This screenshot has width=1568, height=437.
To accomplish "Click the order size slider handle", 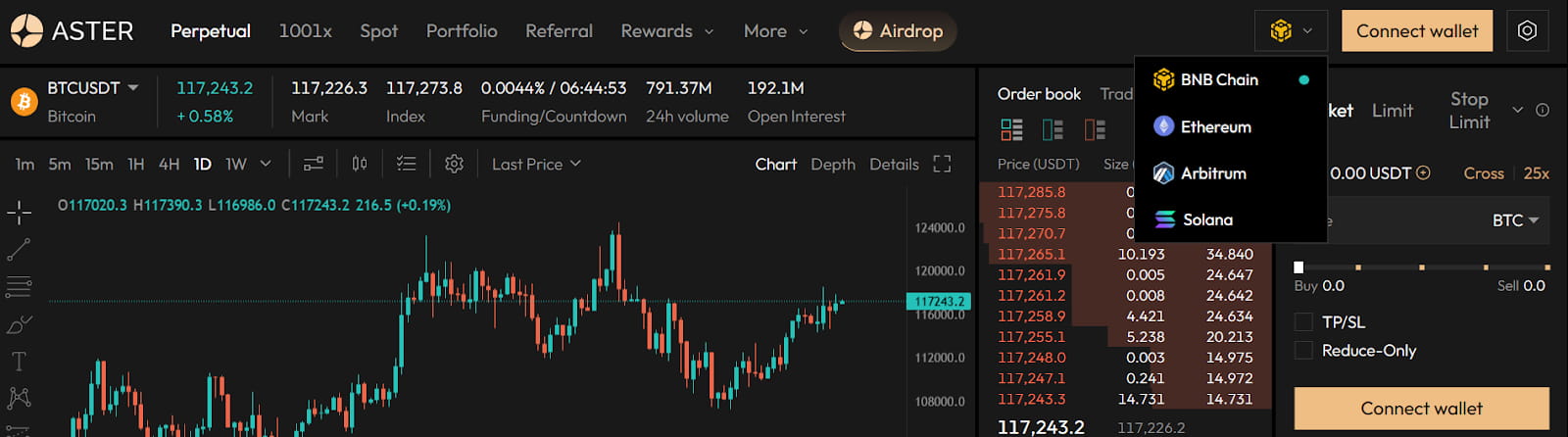I will pos(1298,267).
